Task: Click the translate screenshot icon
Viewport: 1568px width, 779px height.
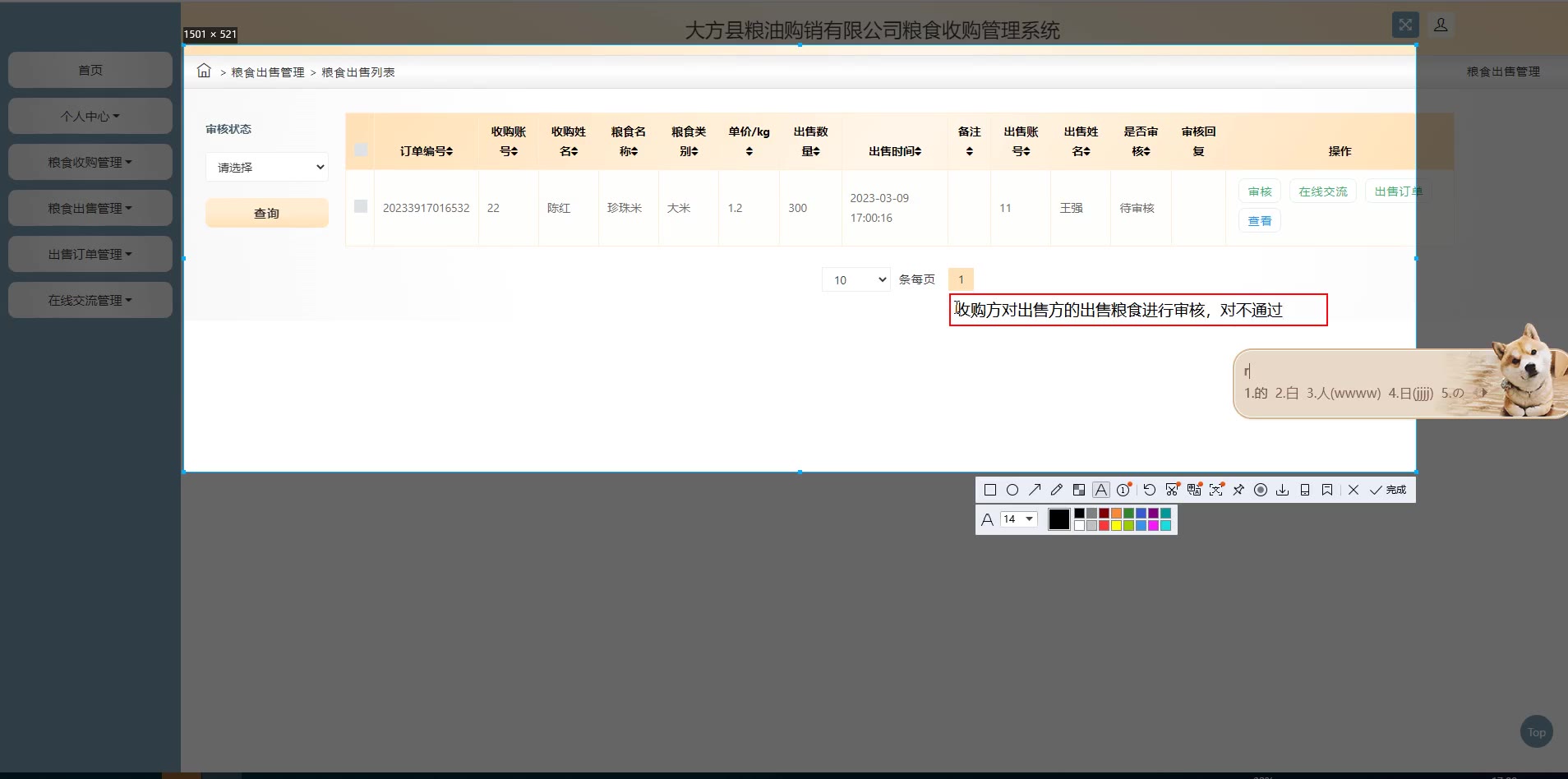Action: (1194, 490)
